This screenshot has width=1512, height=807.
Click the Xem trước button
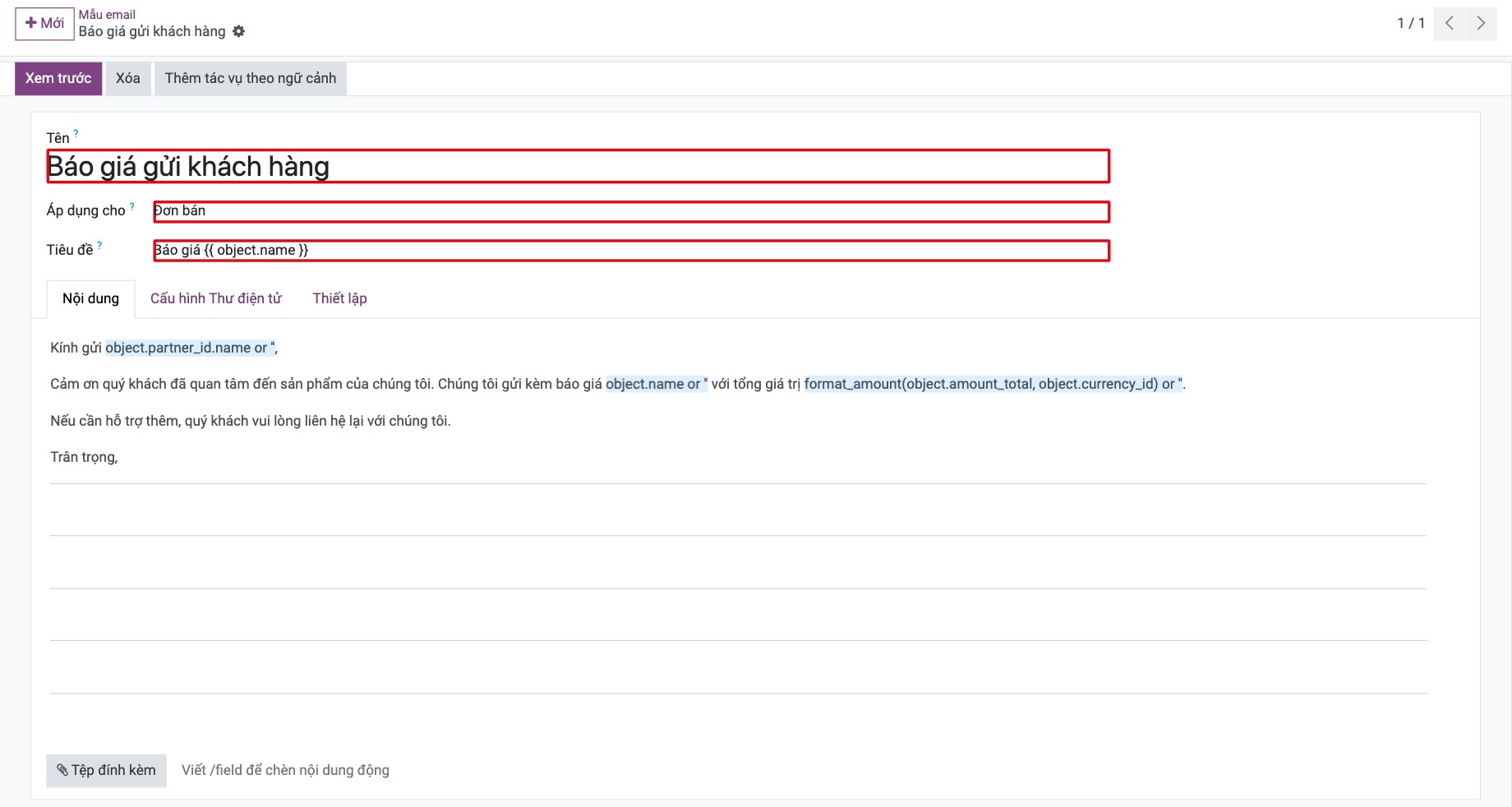coord(58,78)
